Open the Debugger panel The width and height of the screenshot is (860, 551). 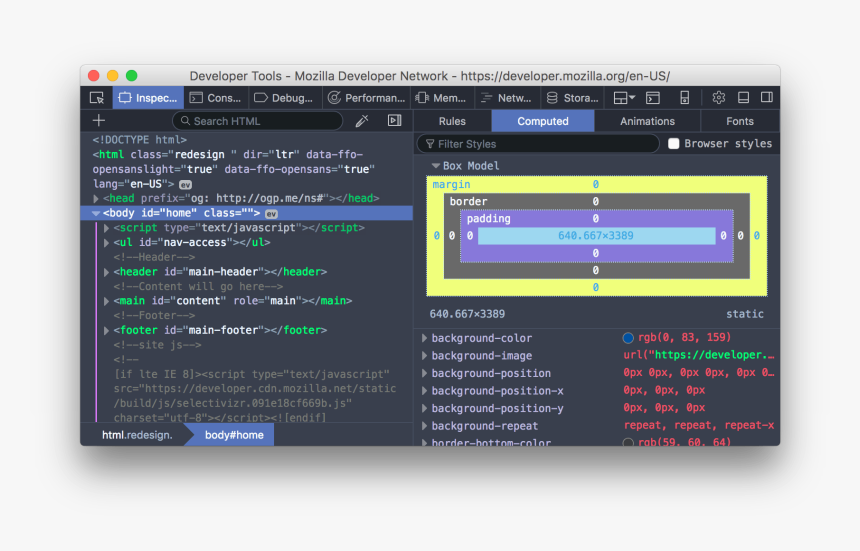[285, 98]
